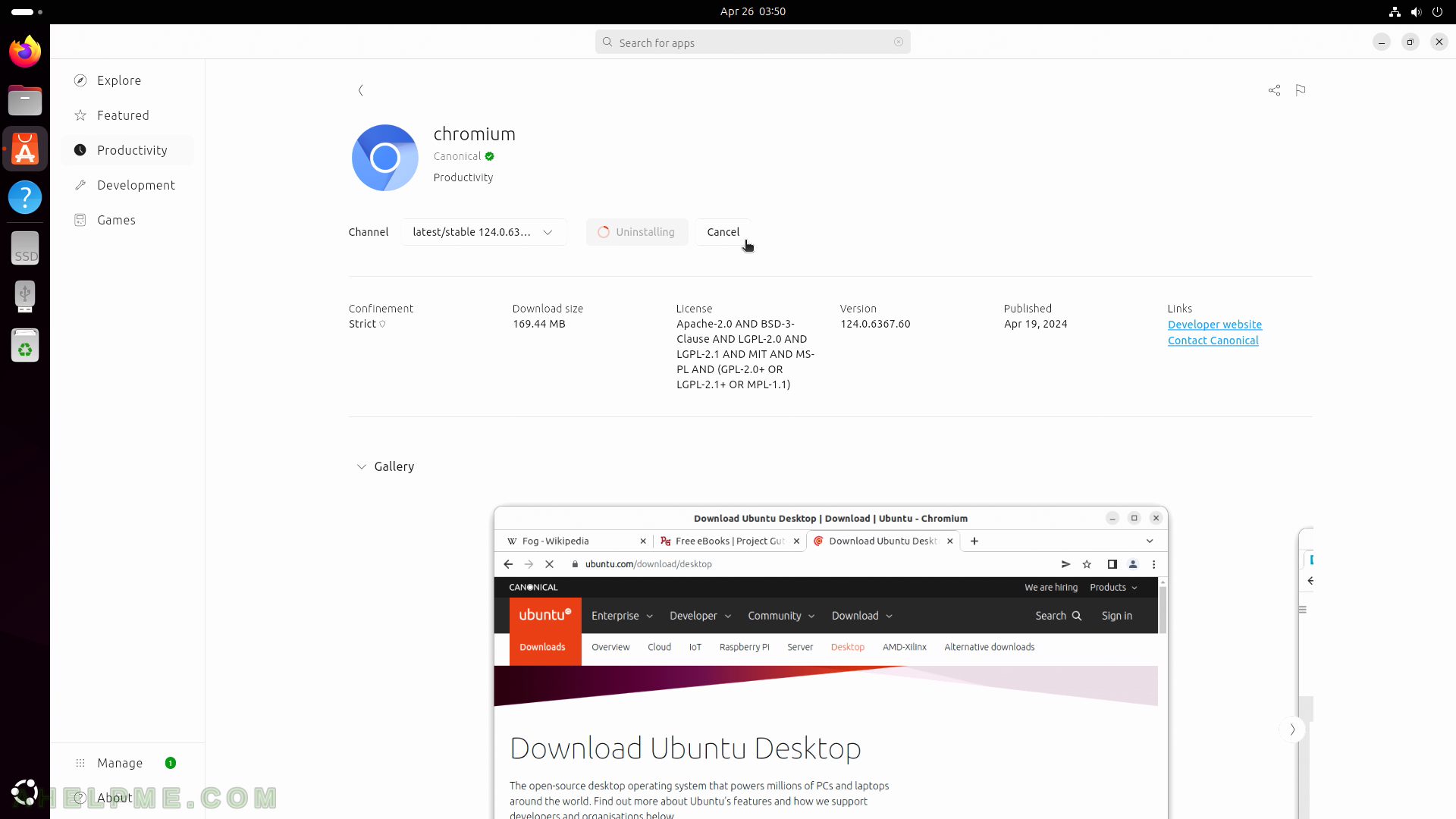Image resolution: width=1456 pixels, height=819 pixels.
Task: Click the Explore compass icon
Action: [x=80, y=80]
